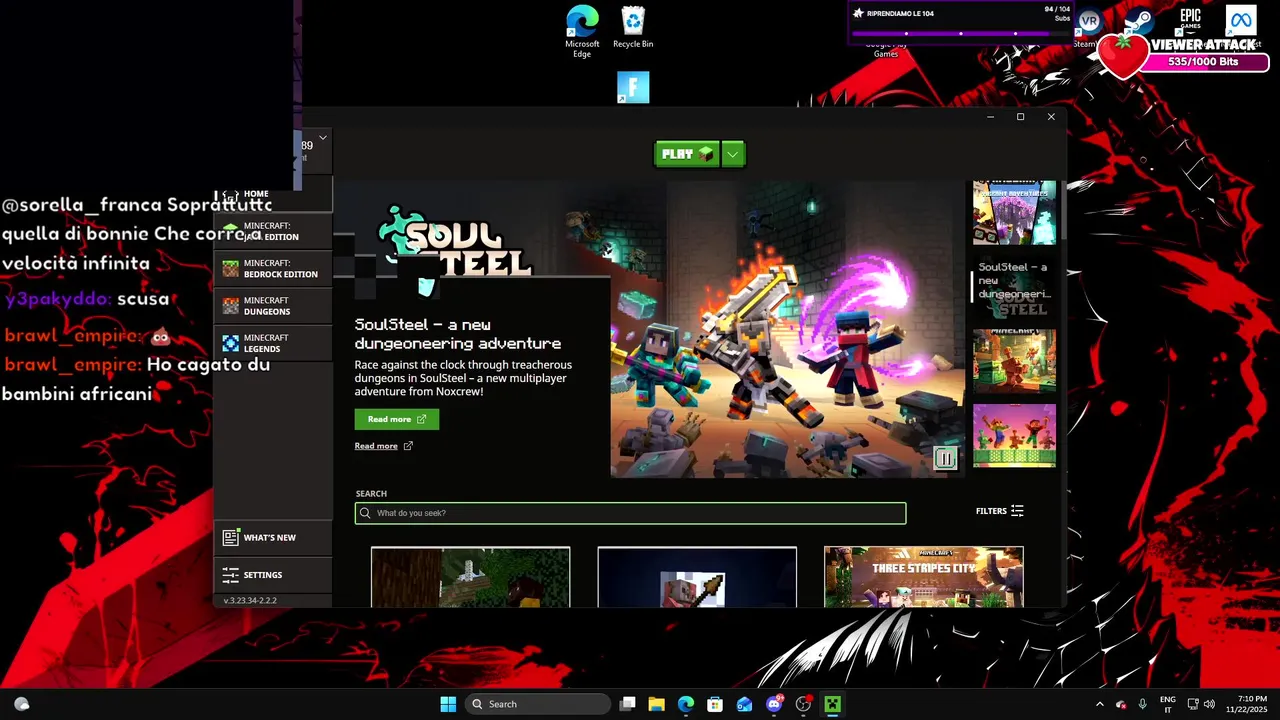
Task: Open the Filters options
Action: (1000, 511)
